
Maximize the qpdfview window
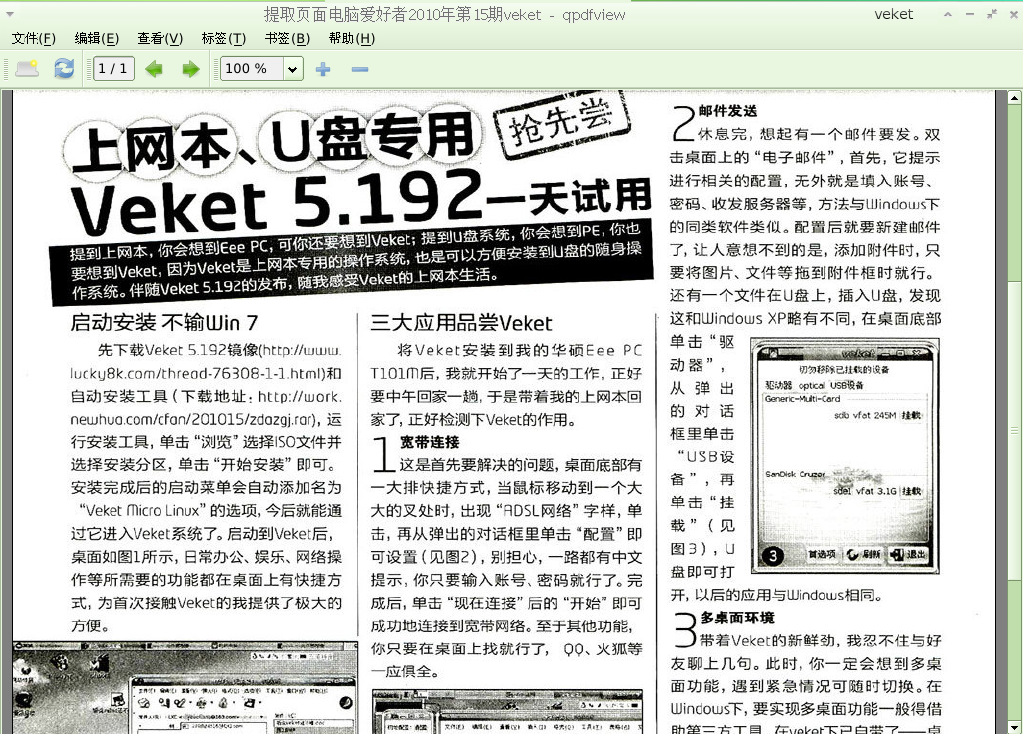pyautogui.click(x=992, y=14)
